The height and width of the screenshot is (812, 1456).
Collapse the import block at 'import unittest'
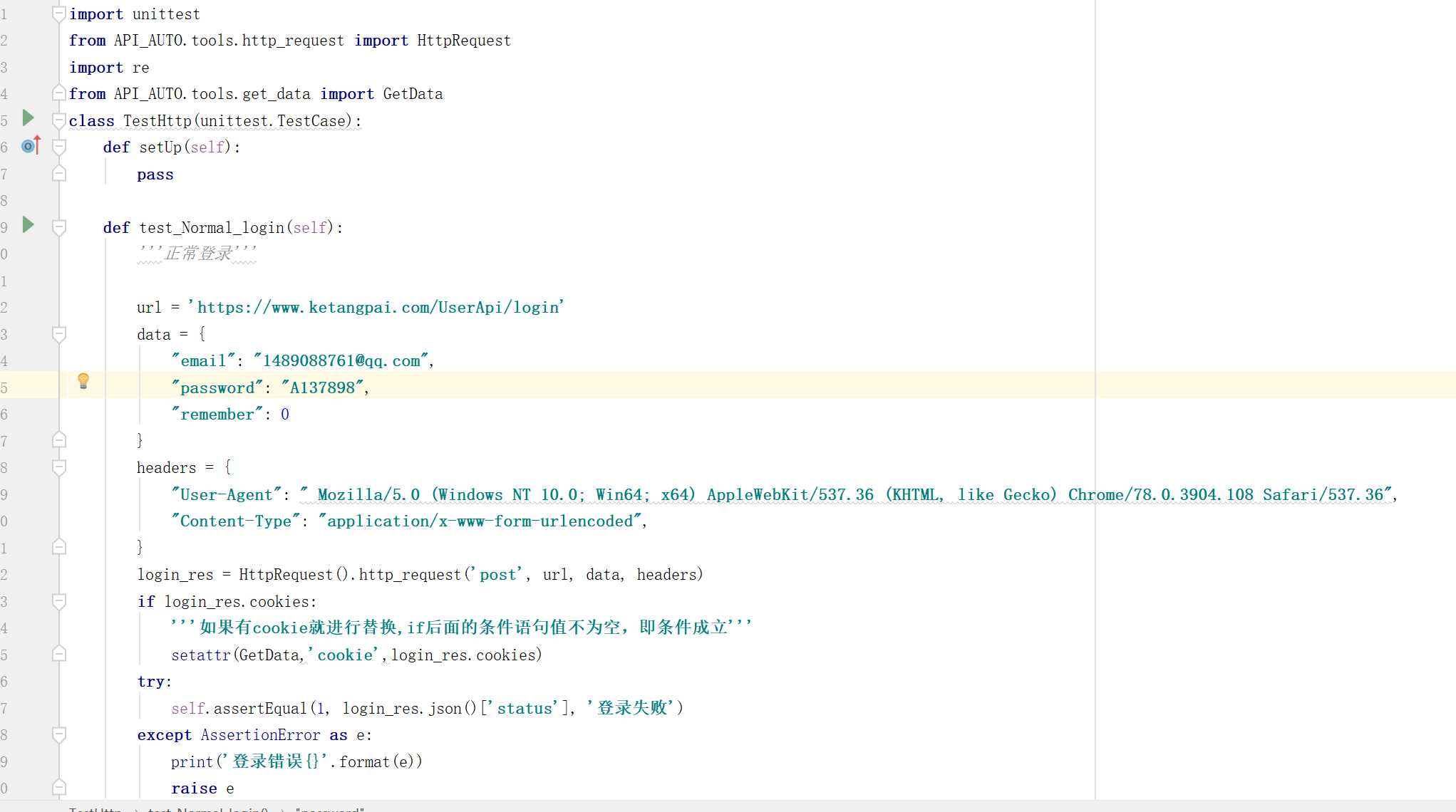[x=59, y=14]
